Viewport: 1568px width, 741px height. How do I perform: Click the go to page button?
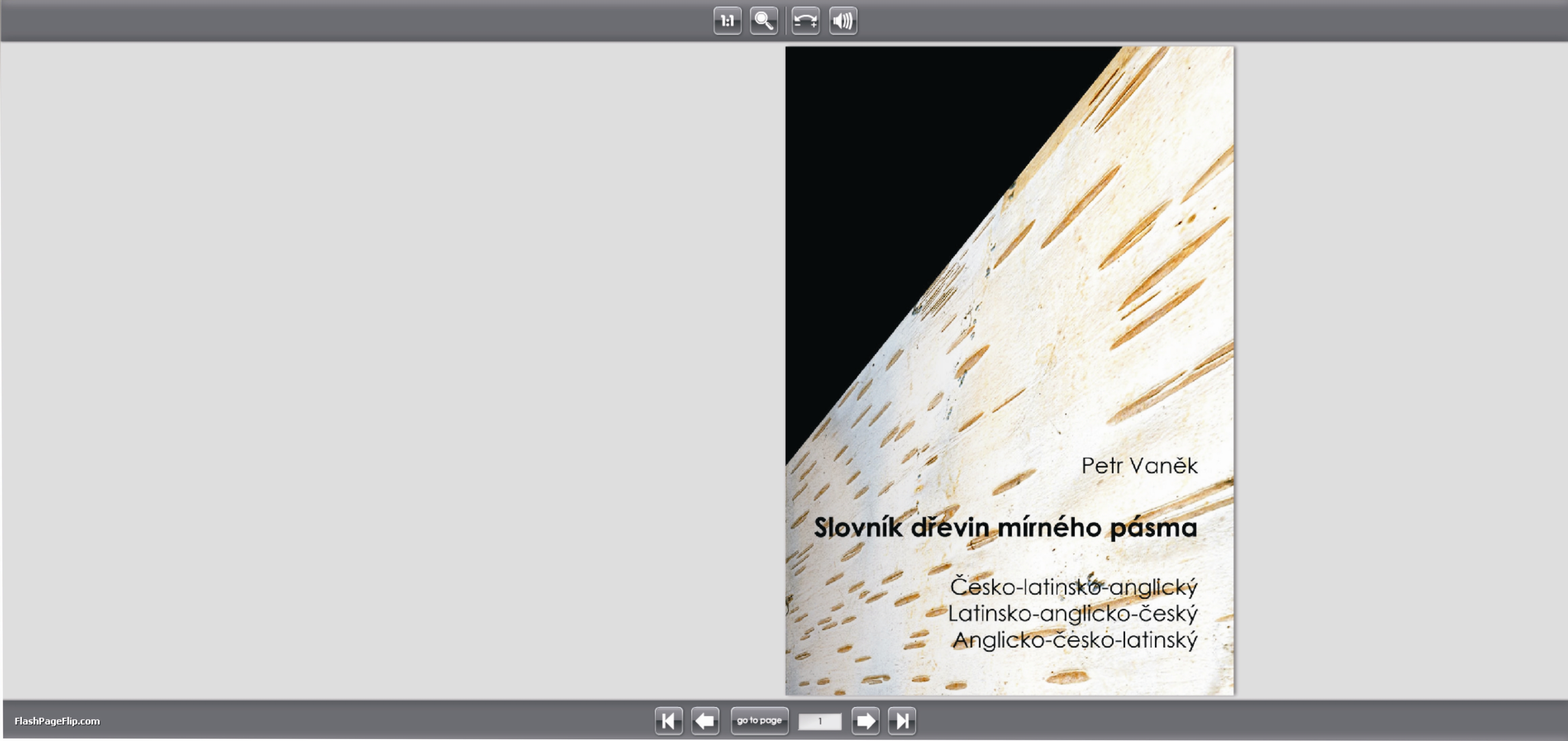click(759, 721)
